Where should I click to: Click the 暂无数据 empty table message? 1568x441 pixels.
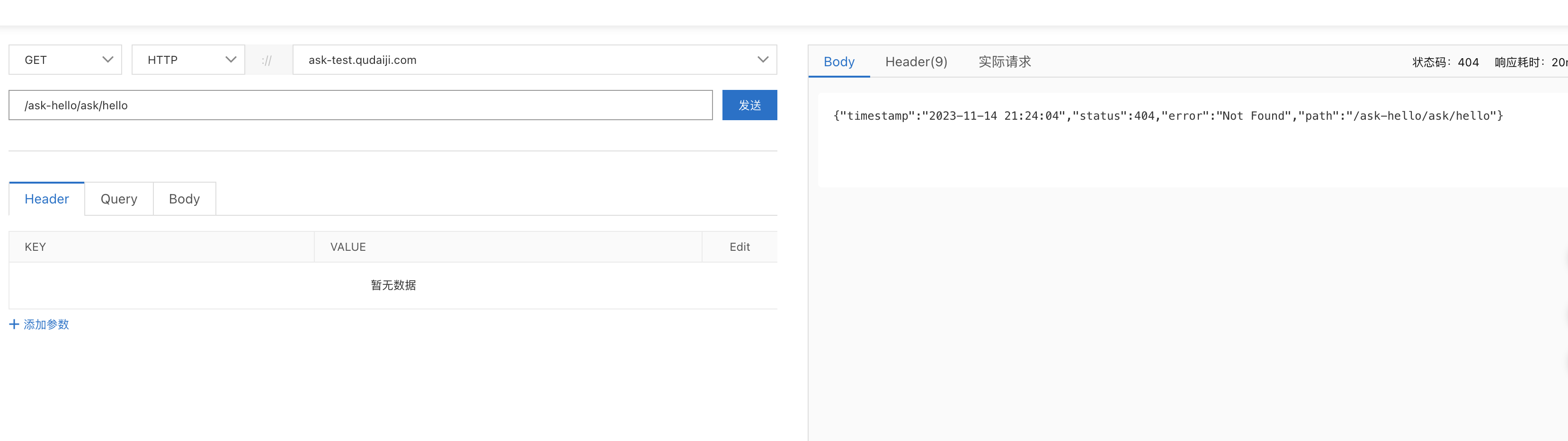click(x=393, y=285)
